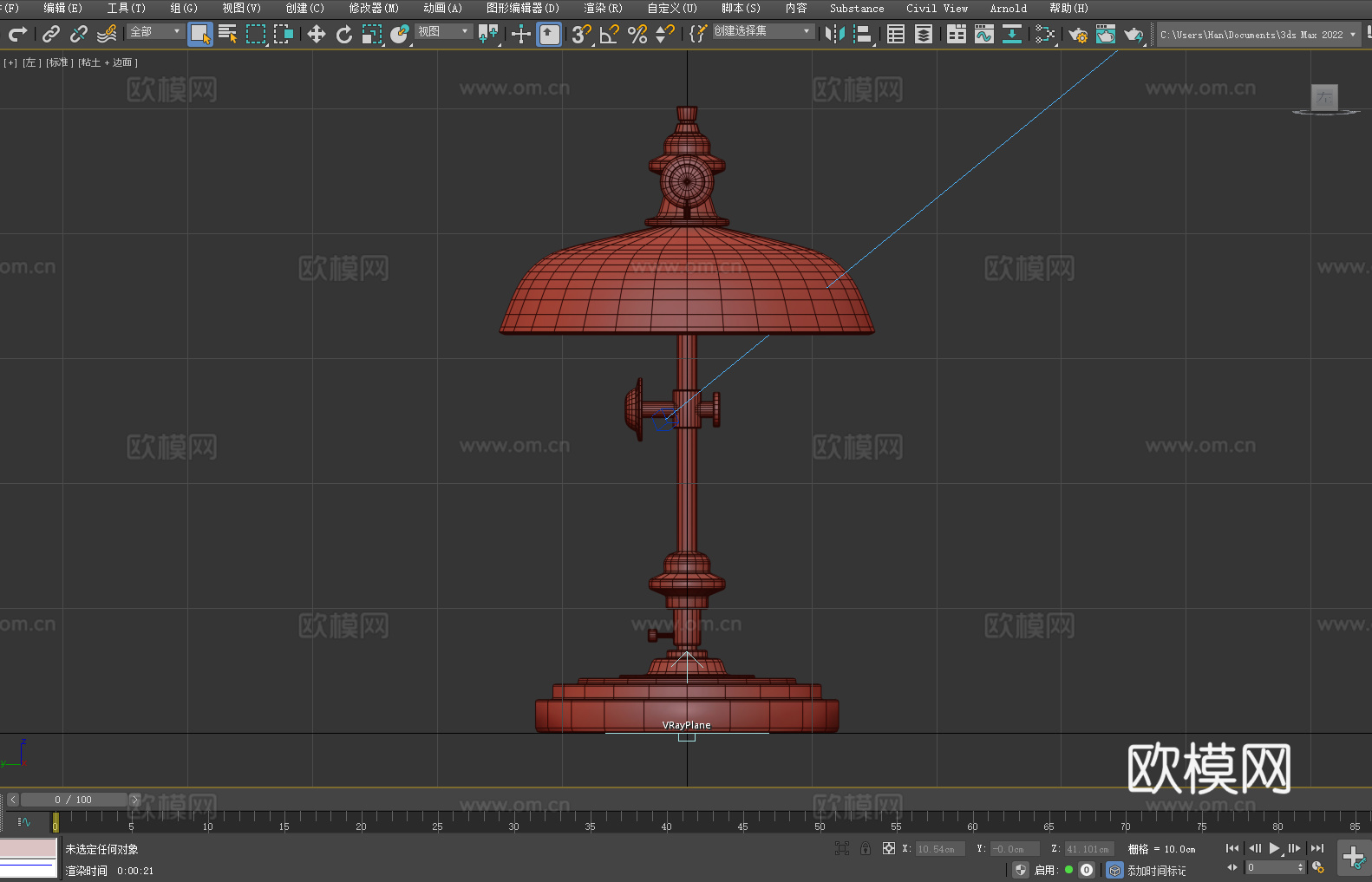Click 添加时间标记 in the status bar
Image resolution: width=1372 pixels, height=882 pixels.
click(x=1156, y=870)
